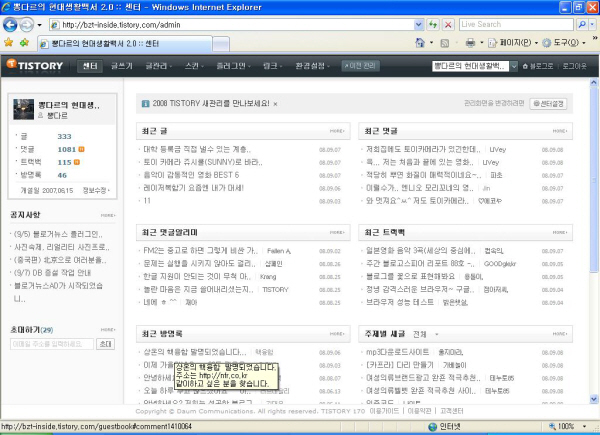Open notice '(9/7) DB 증설 작업 안내'
600x435 pixels.
(x=52, y=273)
